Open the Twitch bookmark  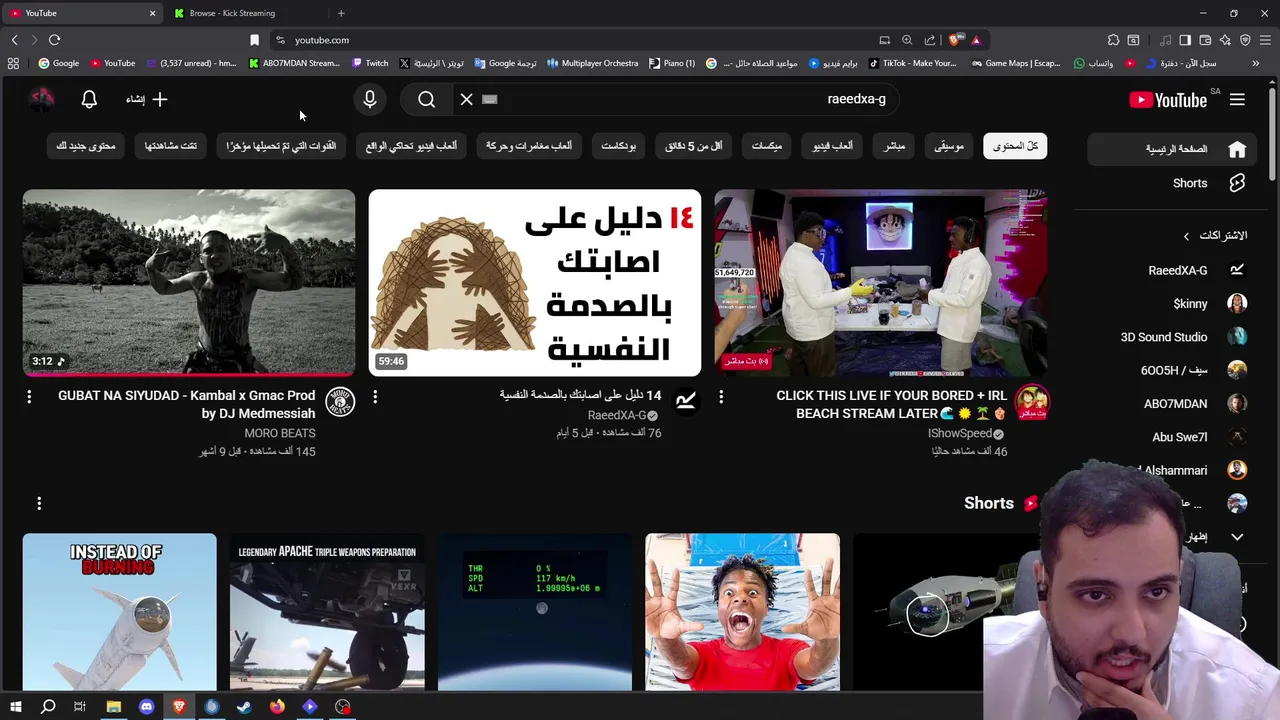pyautogui.click(x=370, y=63)
